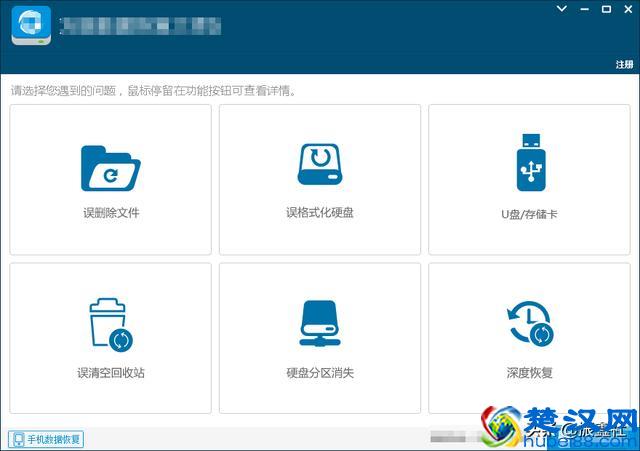
Task: Choose the 误格式化硬盘 option label
Action: 319,213
